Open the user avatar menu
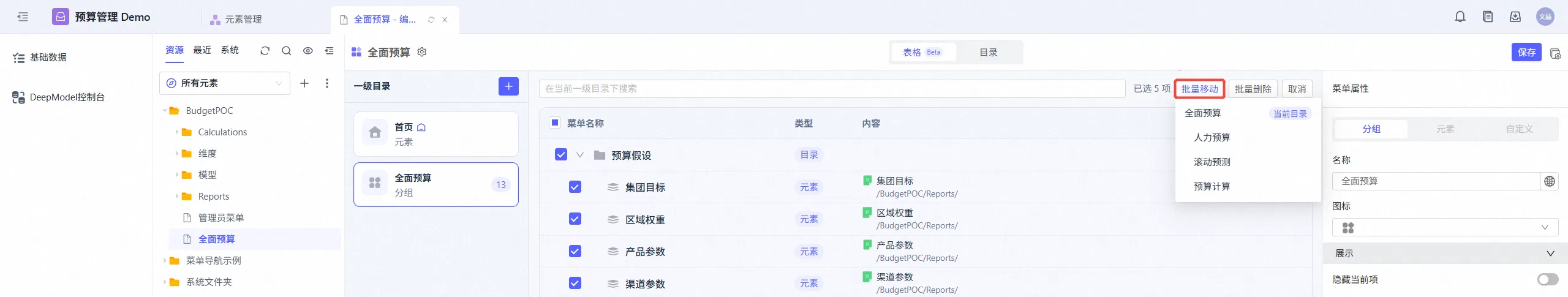 click(1545, 17)
